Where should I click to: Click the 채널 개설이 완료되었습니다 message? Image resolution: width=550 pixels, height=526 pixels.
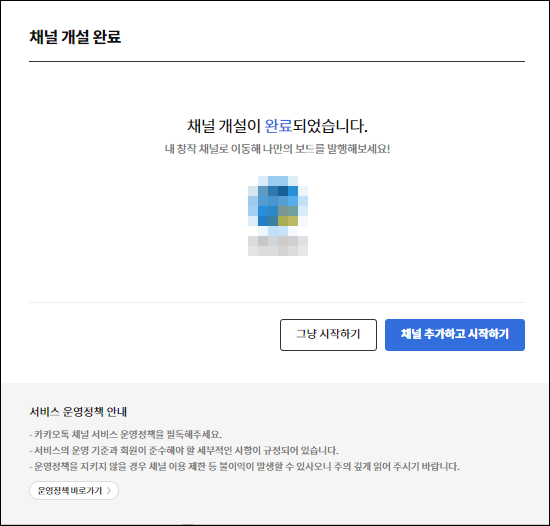tap(277, 126)
